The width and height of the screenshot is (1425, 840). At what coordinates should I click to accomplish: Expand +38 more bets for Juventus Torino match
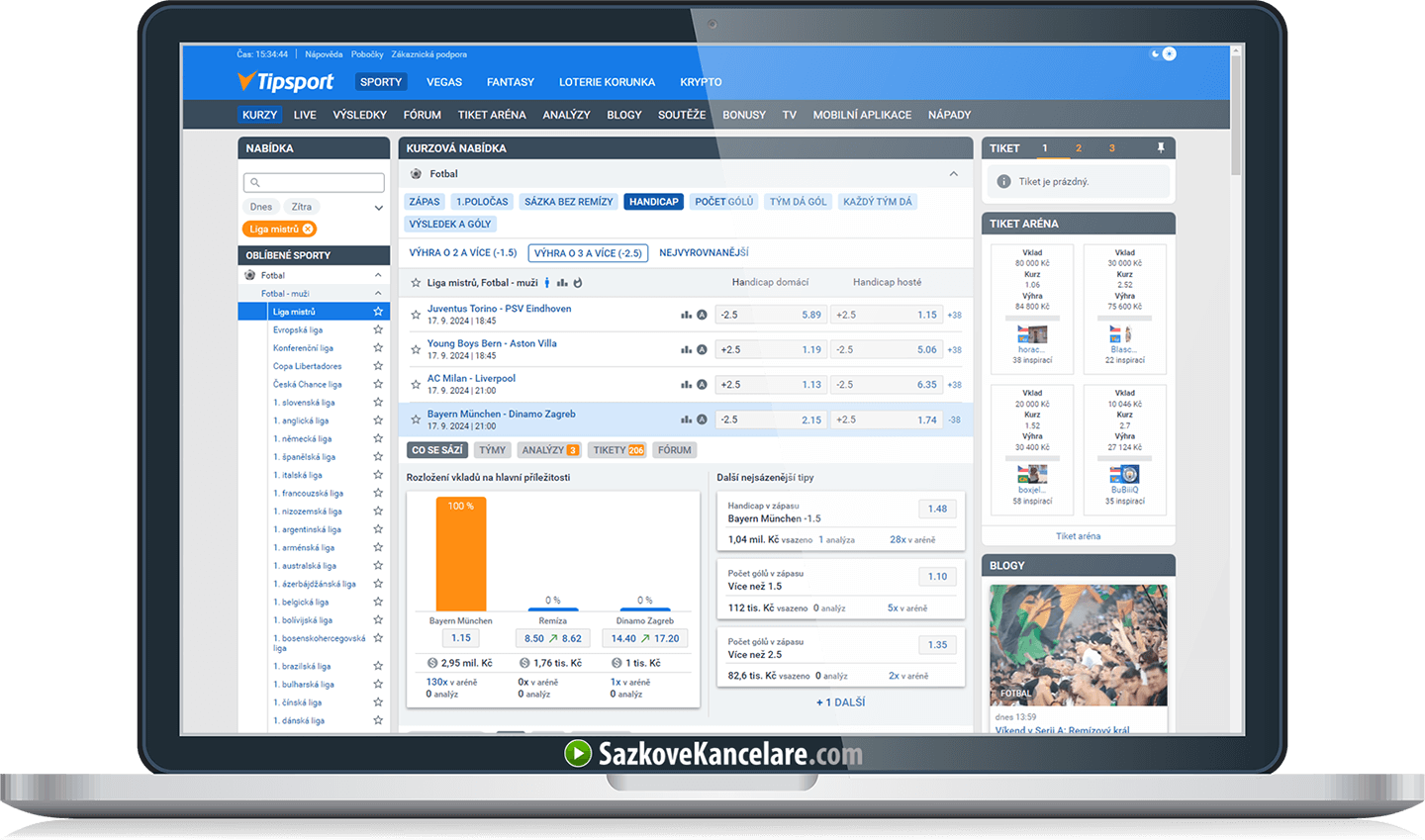point(954,316)
